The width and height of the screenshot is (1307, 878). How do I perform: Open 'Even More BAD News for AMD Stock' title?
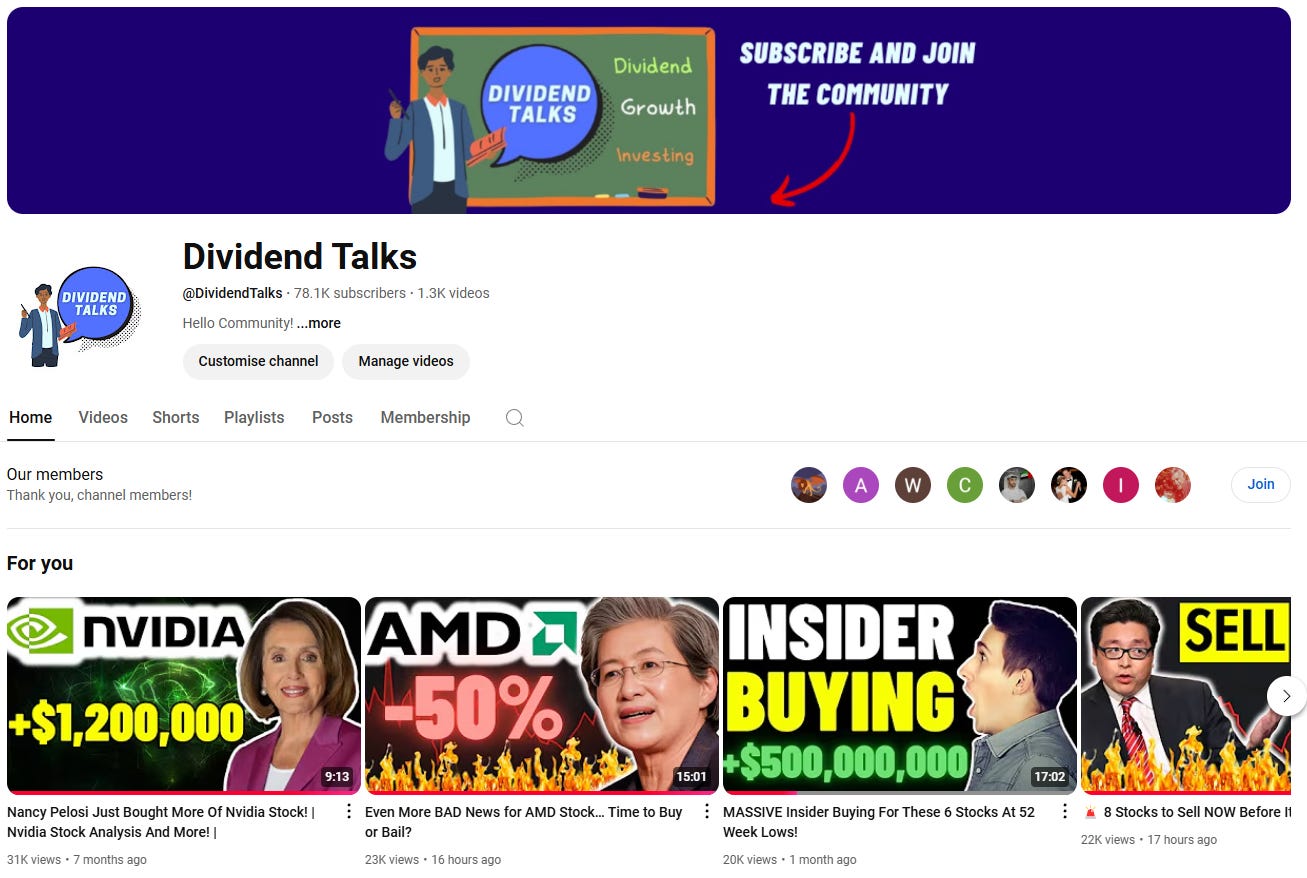[524, 822]
